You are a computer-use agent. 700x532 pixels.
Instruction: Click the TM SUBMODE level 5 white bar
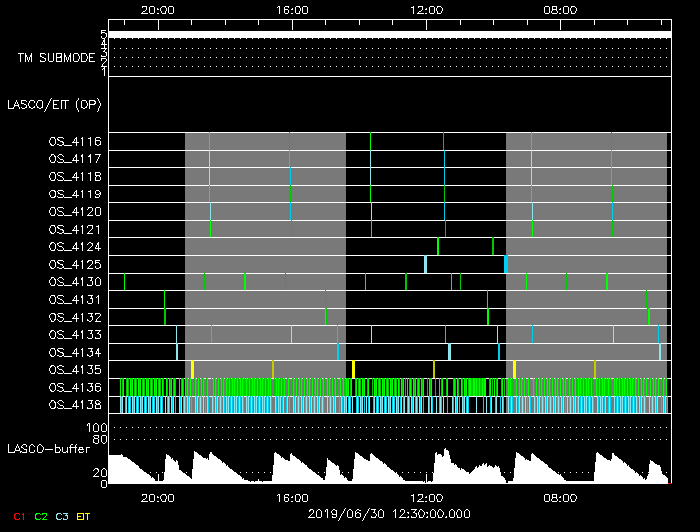click(390, 35)
